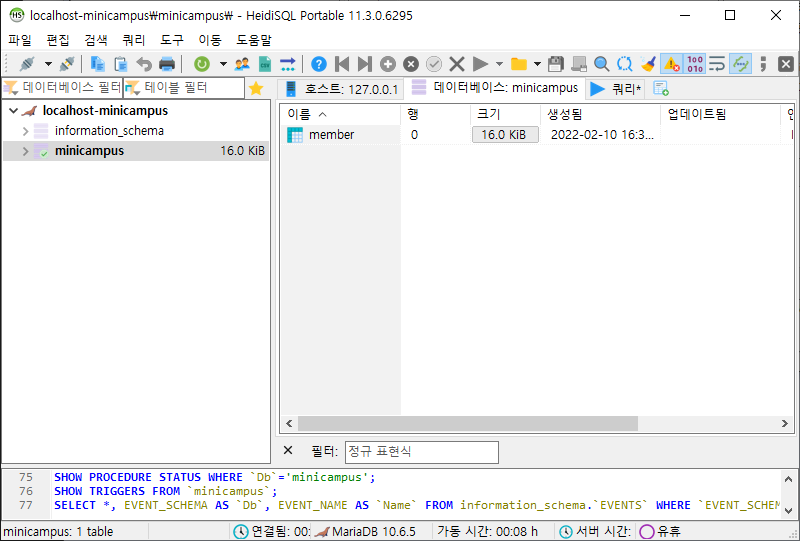The width and height of the screenshot is (800, 541).
Task: Click the paste clipboard icon
Action: (x=120, y=64)
